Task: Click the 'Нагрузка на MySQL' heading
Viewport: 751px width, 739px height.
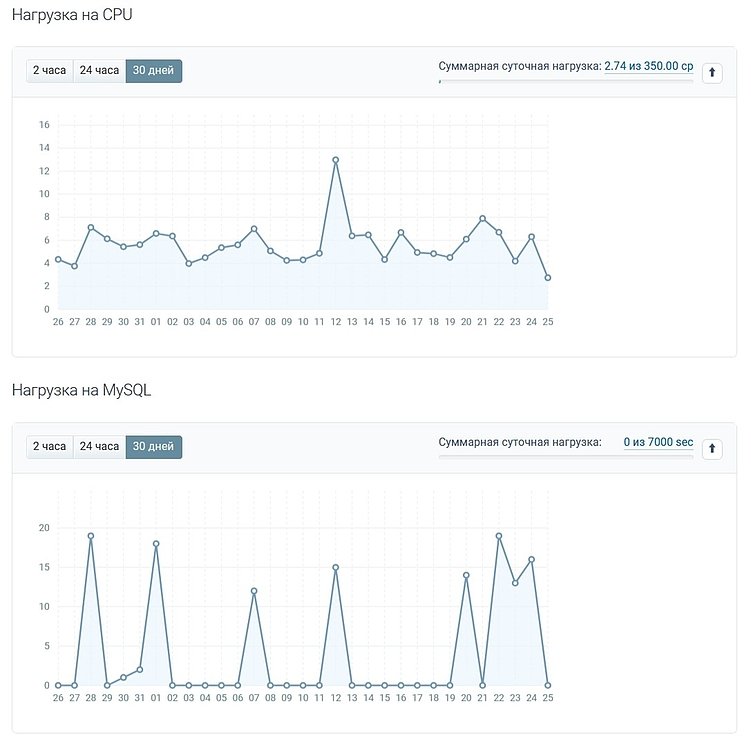Action: click(81, 390)
